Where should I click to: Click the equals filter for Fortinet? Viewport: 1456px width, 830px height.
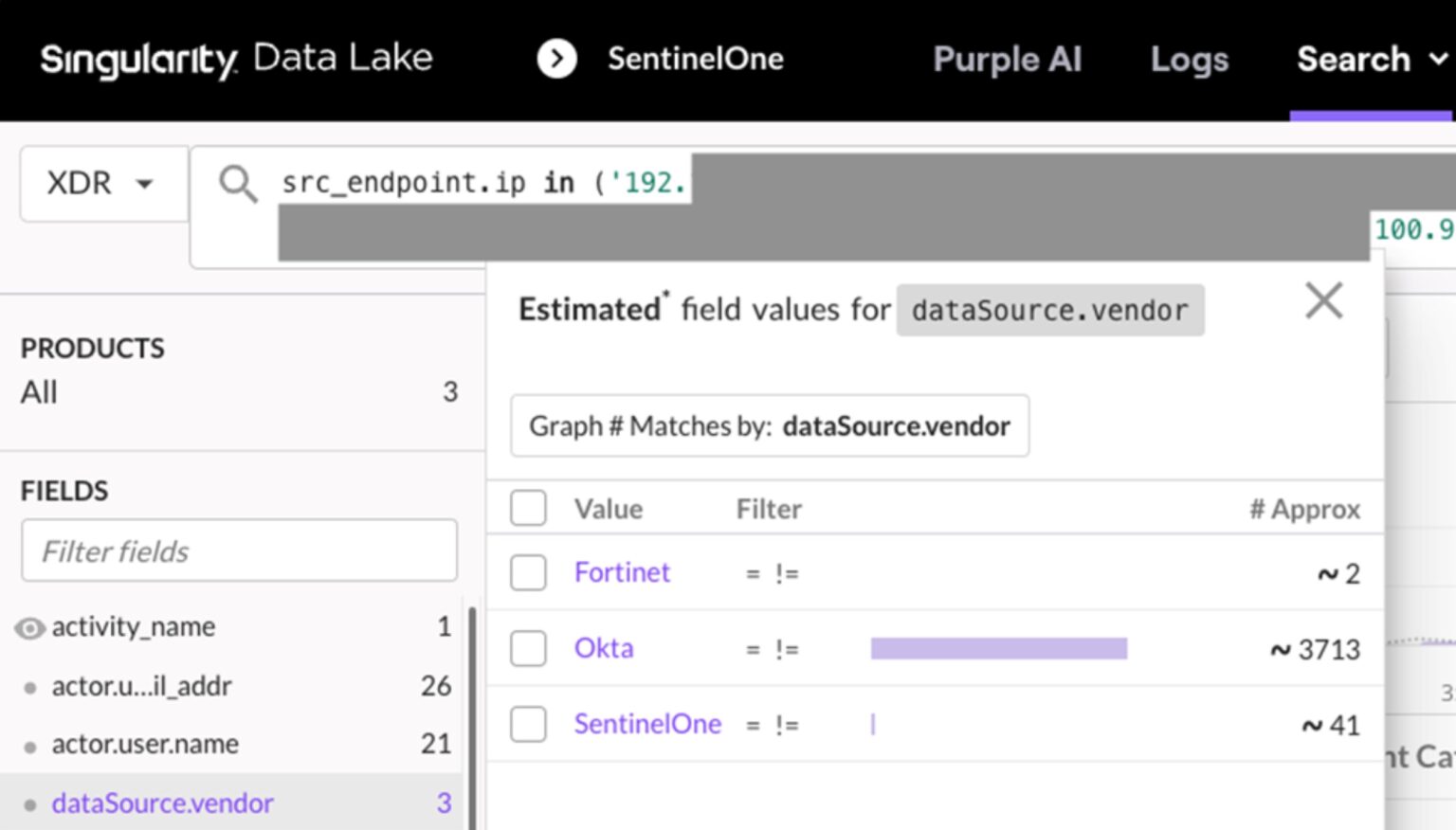[x=753, y=574]
